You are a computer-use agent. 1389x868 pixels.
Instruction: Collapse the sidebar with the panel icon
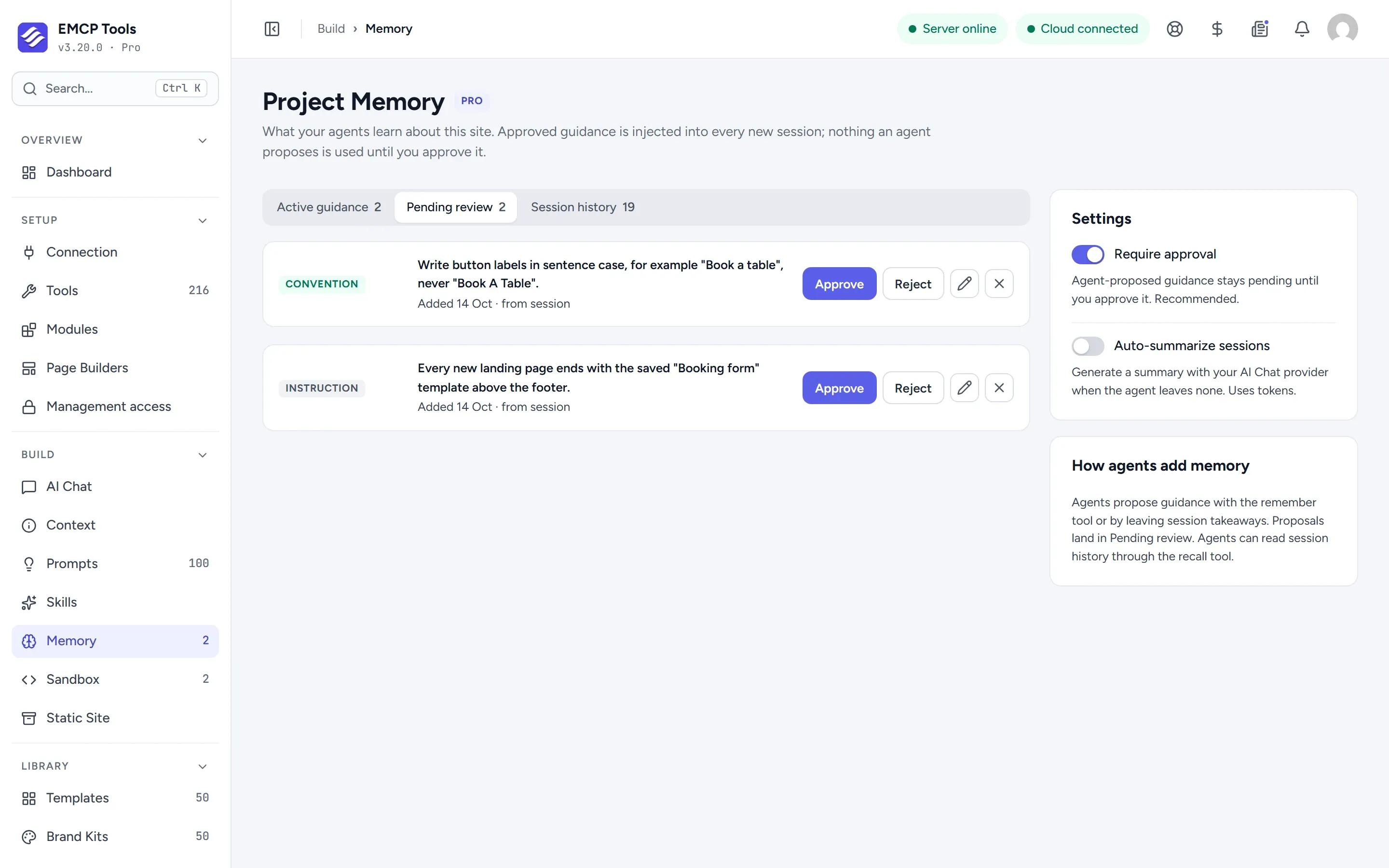pos(272,29)
